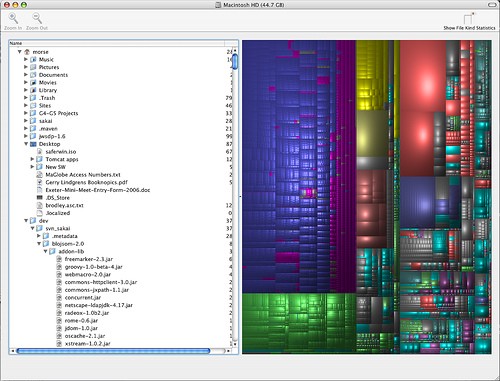Viewport: 500px width, 381px height.
Task: Expand the .Trash folder
Action: (26, 98)
